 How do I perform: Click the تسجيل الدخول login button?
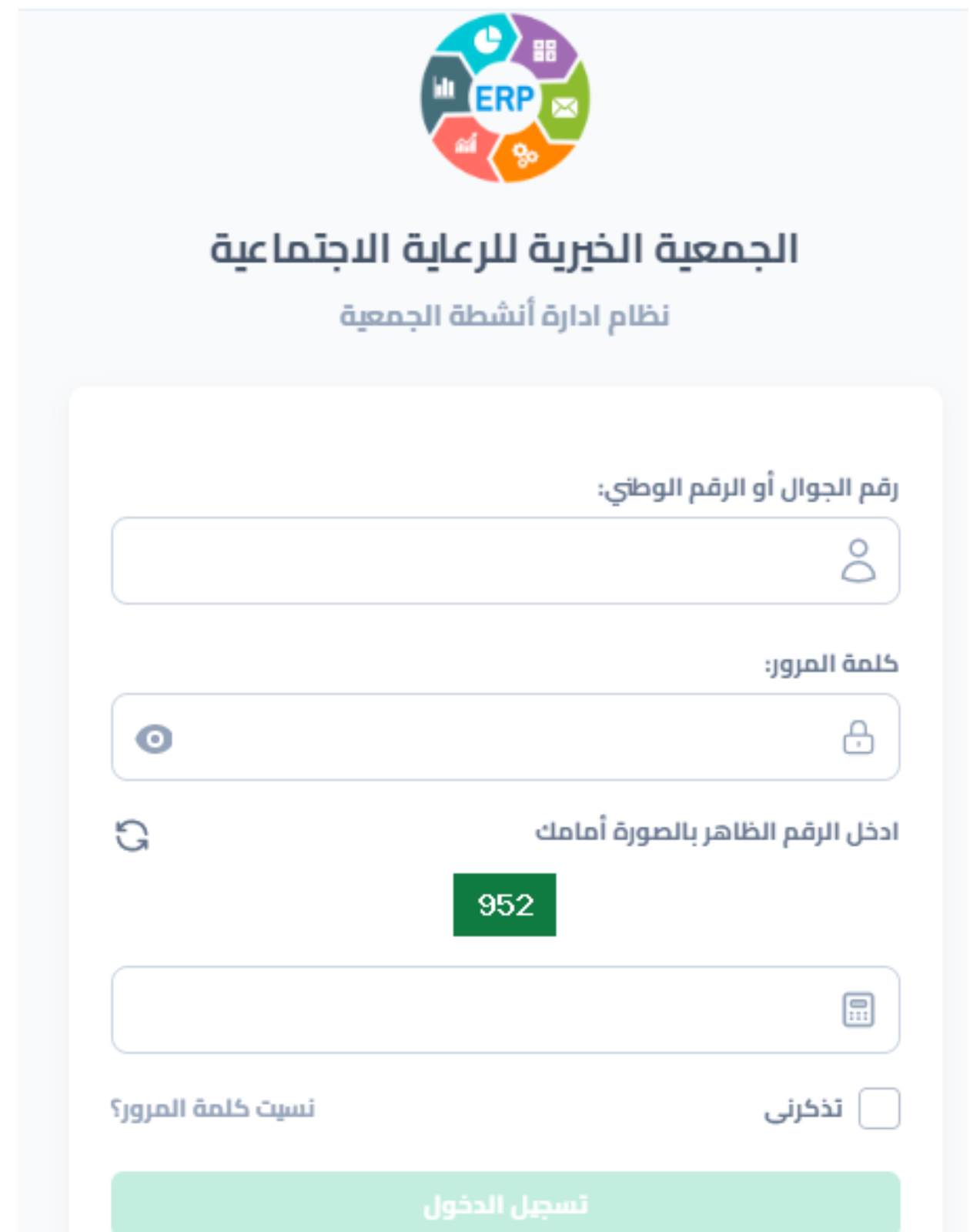[x=506, y=1204]
